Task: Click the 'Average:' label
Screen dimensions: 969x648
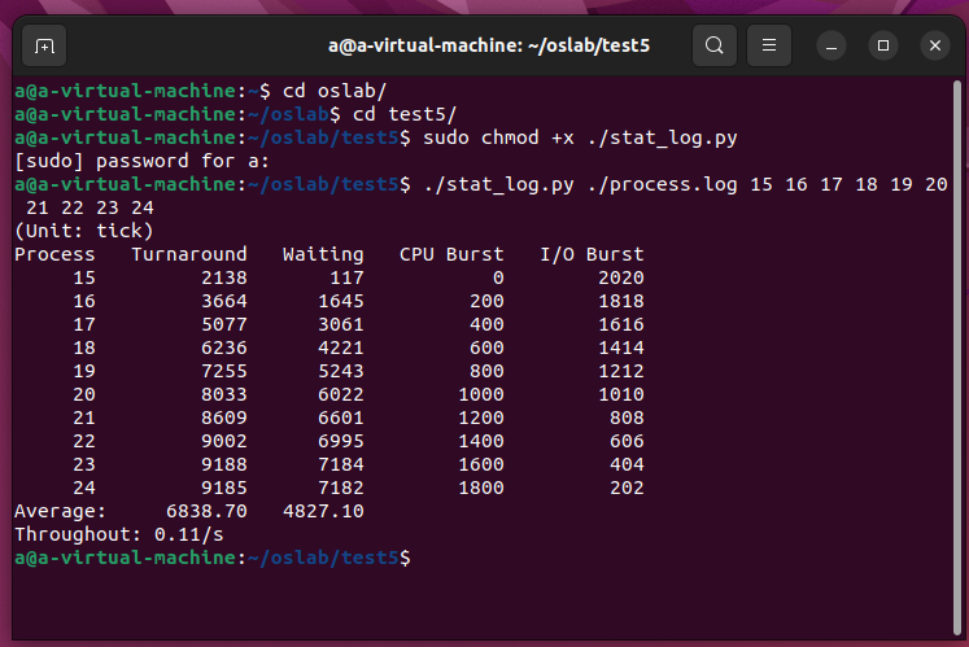Action: click(x=61, y=511)
